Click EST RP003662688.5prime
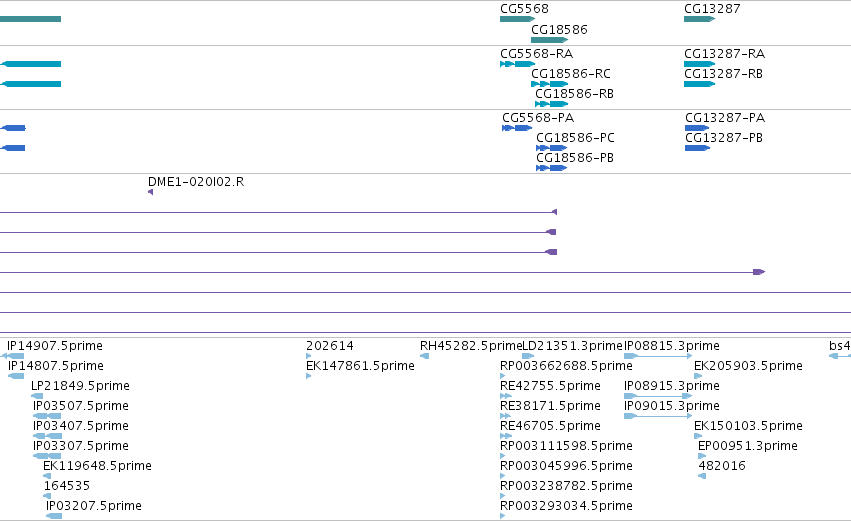 click(503, 376)
